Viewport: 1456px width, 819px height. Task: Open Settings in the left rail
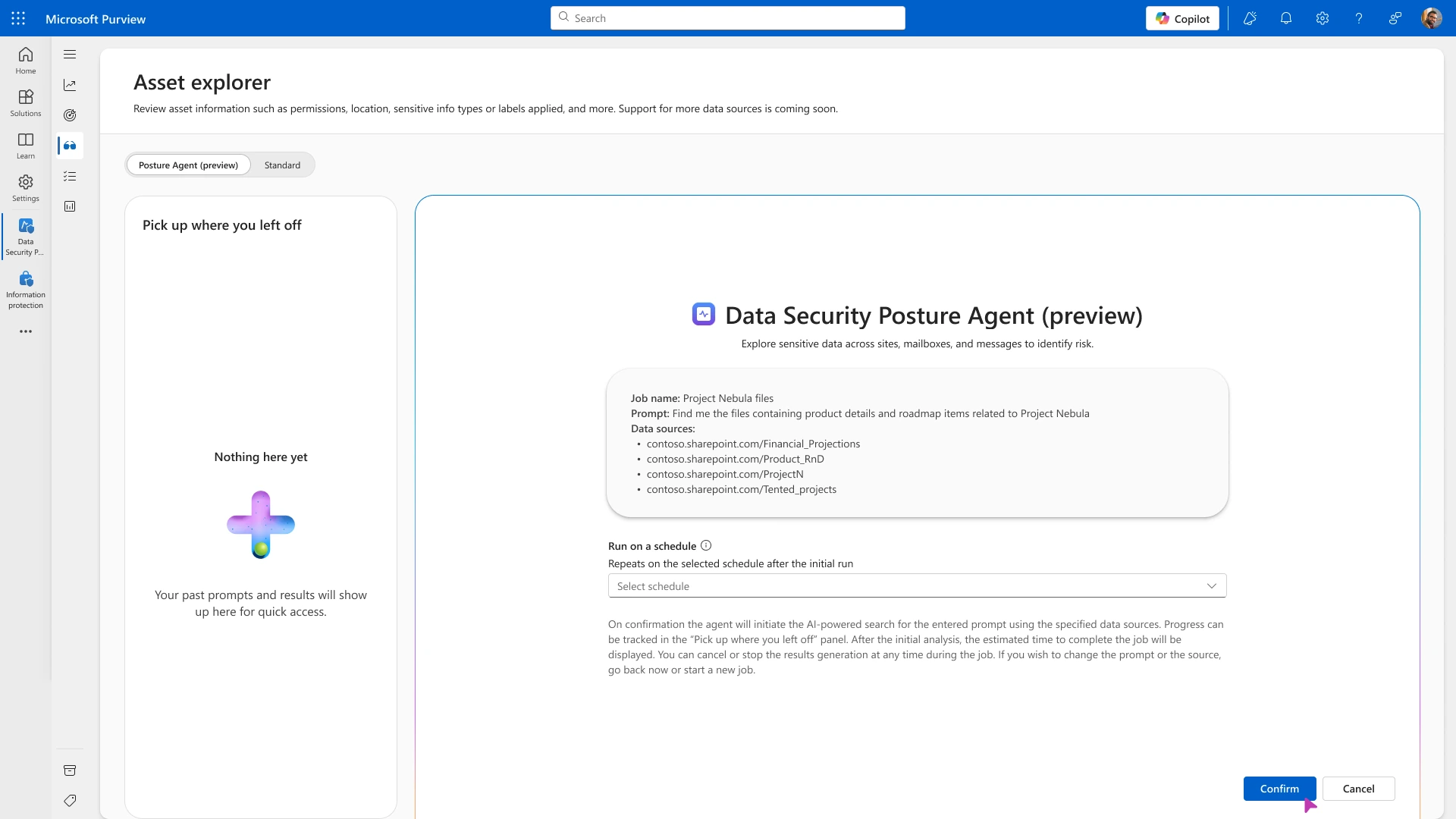coord(26,188)
